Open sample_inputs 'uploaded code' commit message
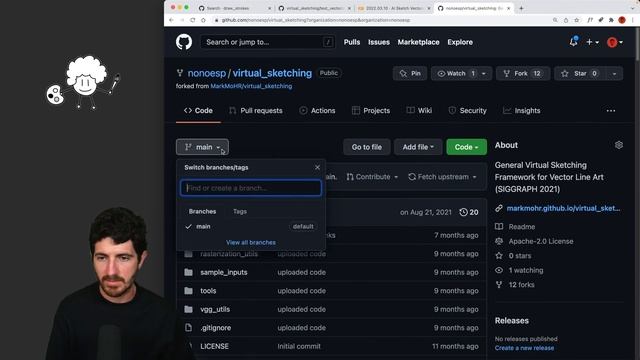640x360 pixels. tap(302, 272)
